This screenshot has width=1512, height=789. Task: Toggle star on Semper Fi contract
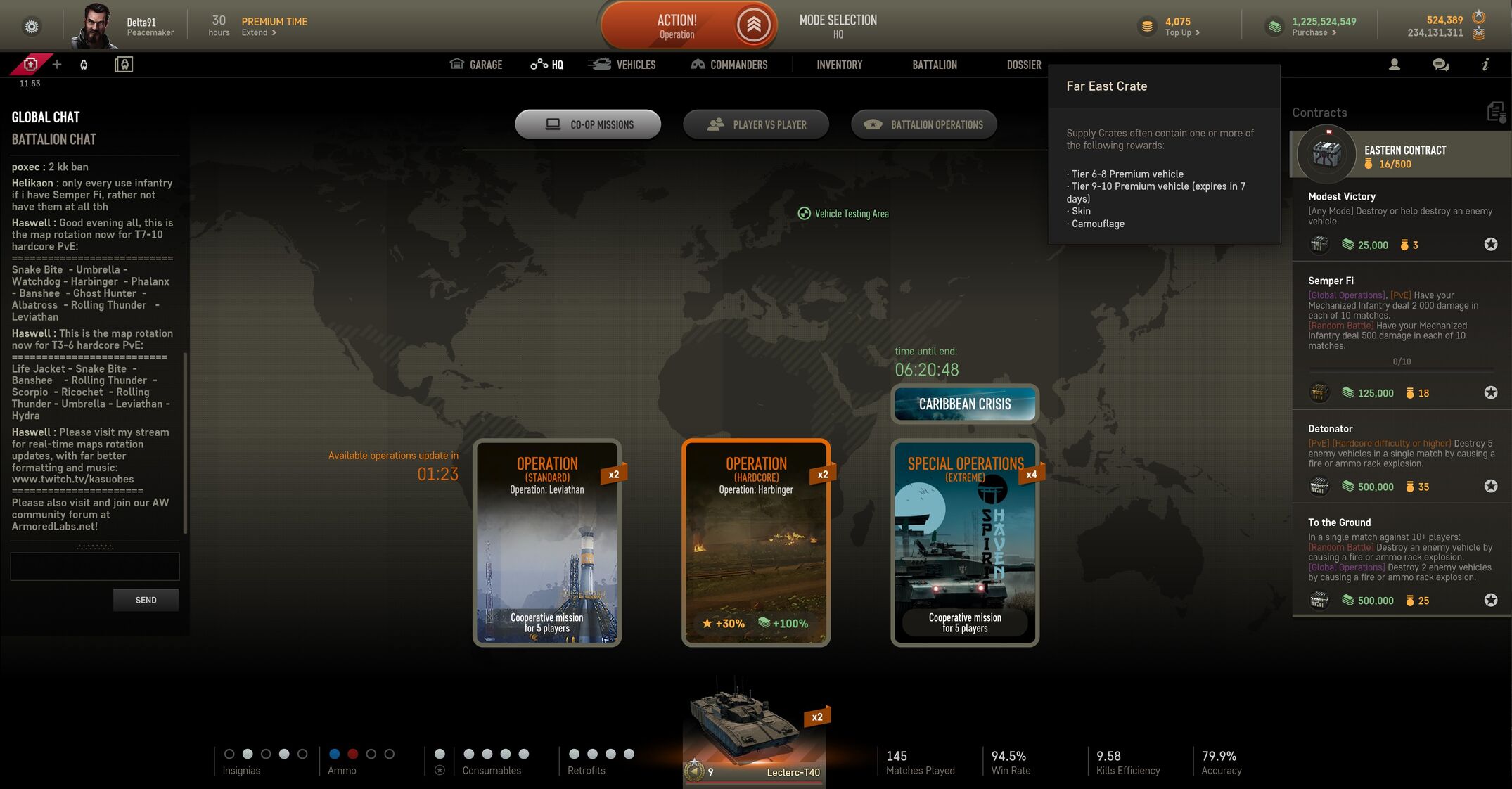tap(1490, 393)
